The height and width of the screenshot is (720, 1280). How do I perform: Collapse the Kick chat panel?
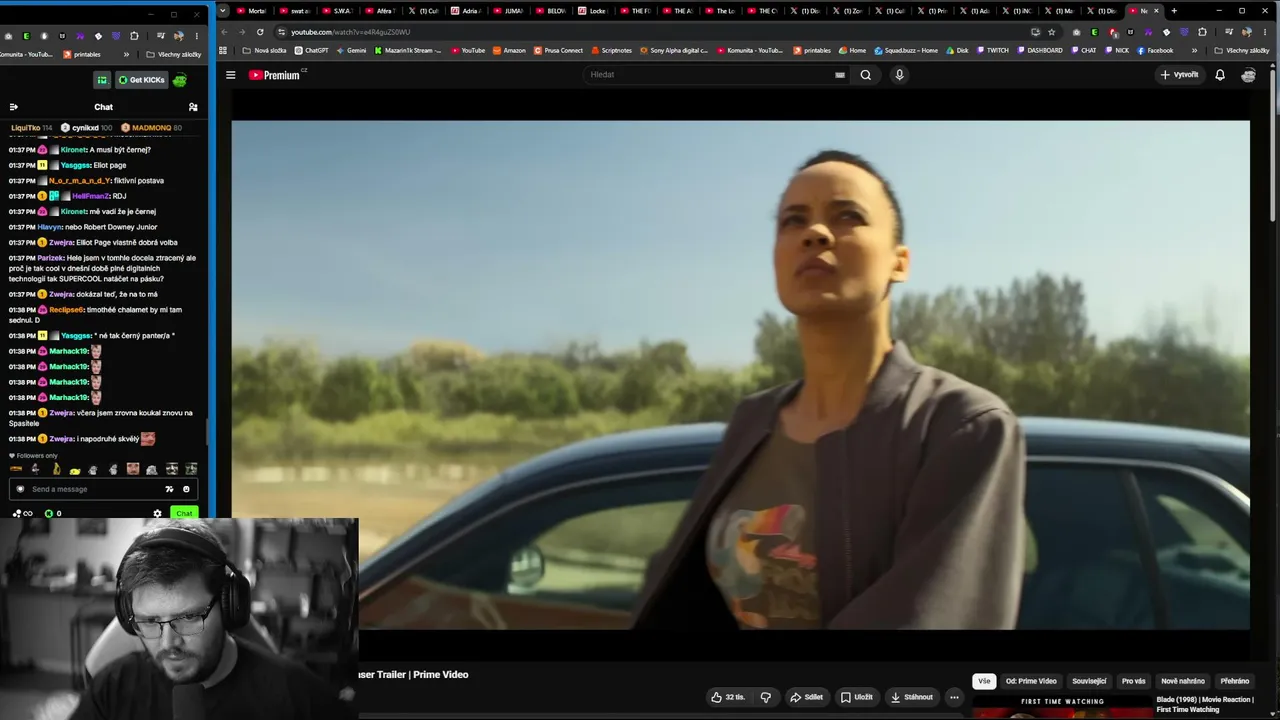(13, 107)
